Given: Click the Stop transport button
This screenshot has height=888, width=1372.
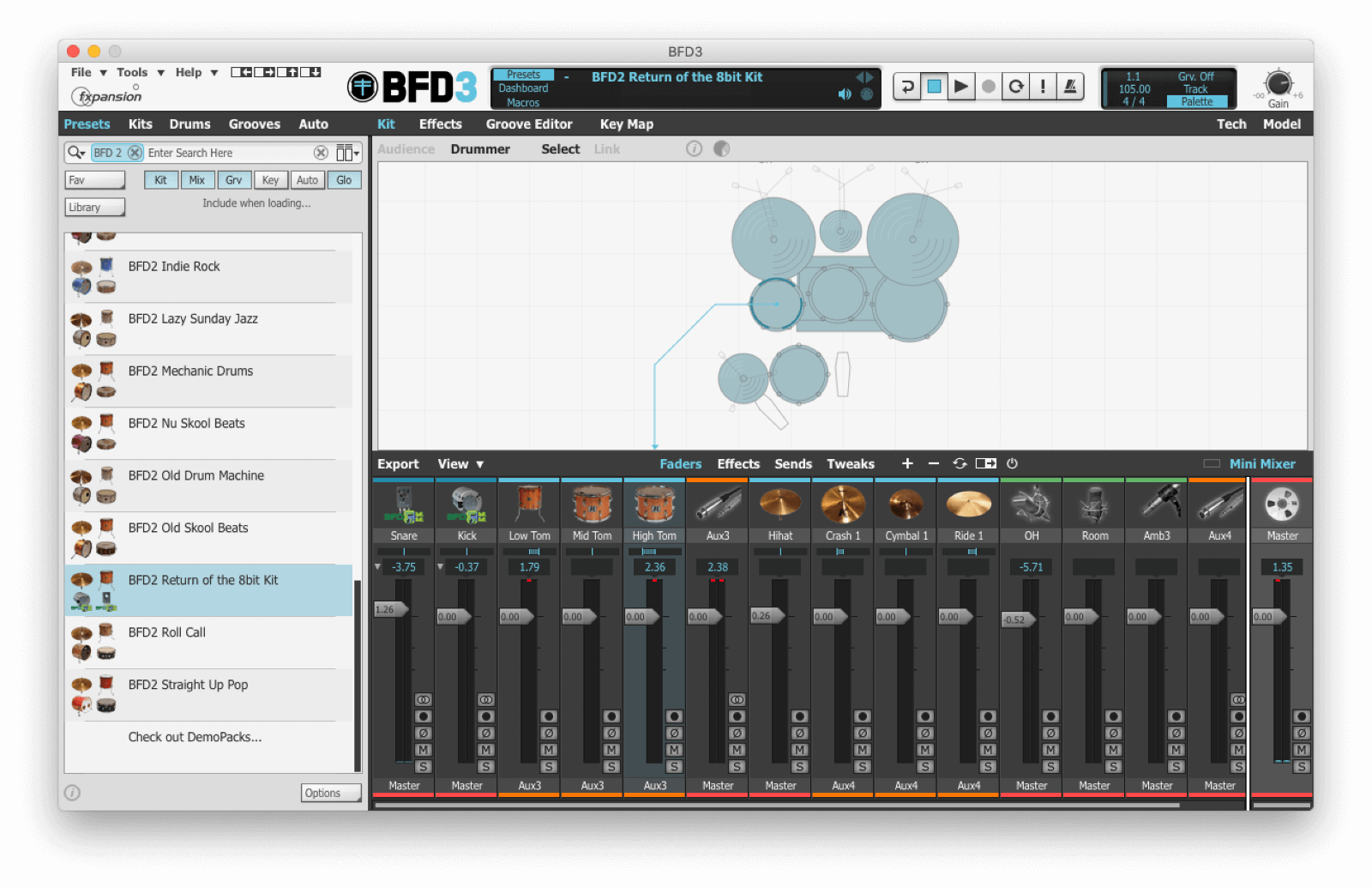Looking at the screenshot, I should (934, 86).
